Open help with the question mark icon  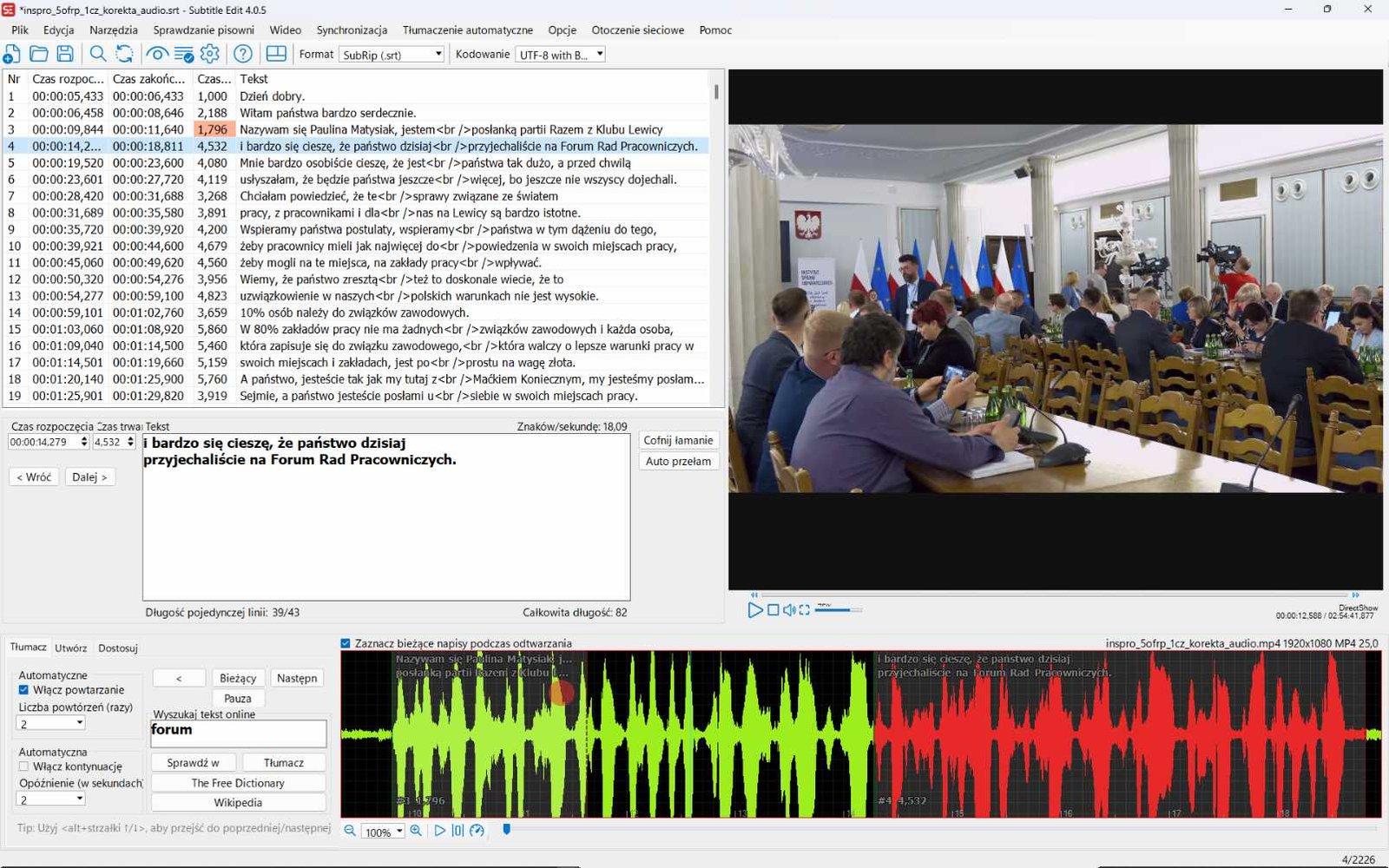(243, 54)
